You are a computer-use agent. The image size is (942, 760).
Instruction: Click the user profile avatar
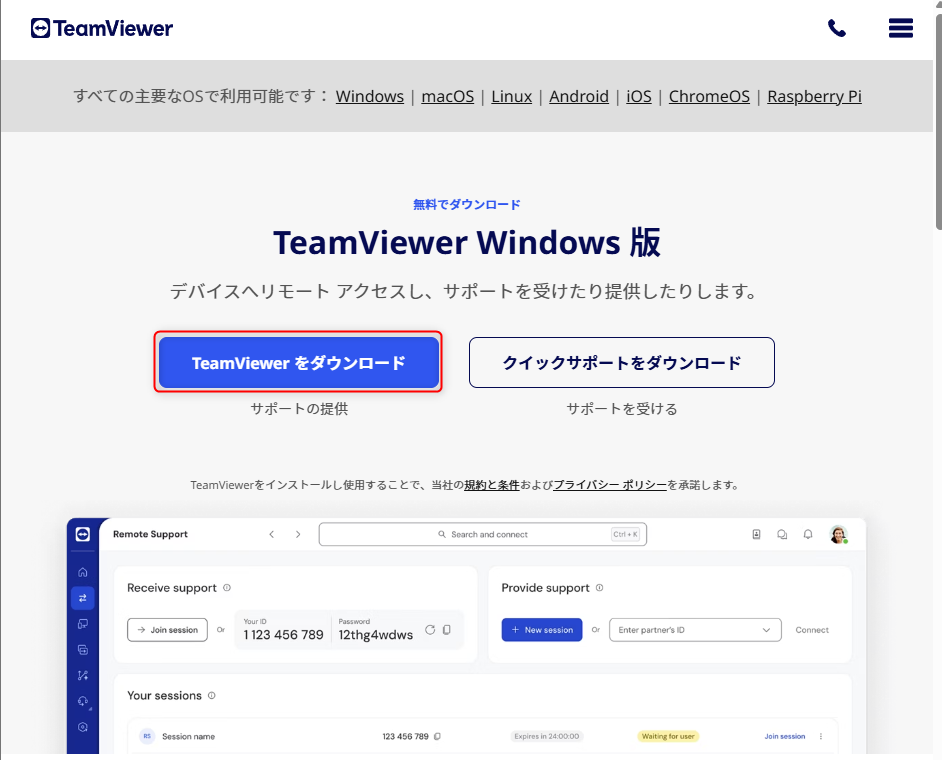838,534
